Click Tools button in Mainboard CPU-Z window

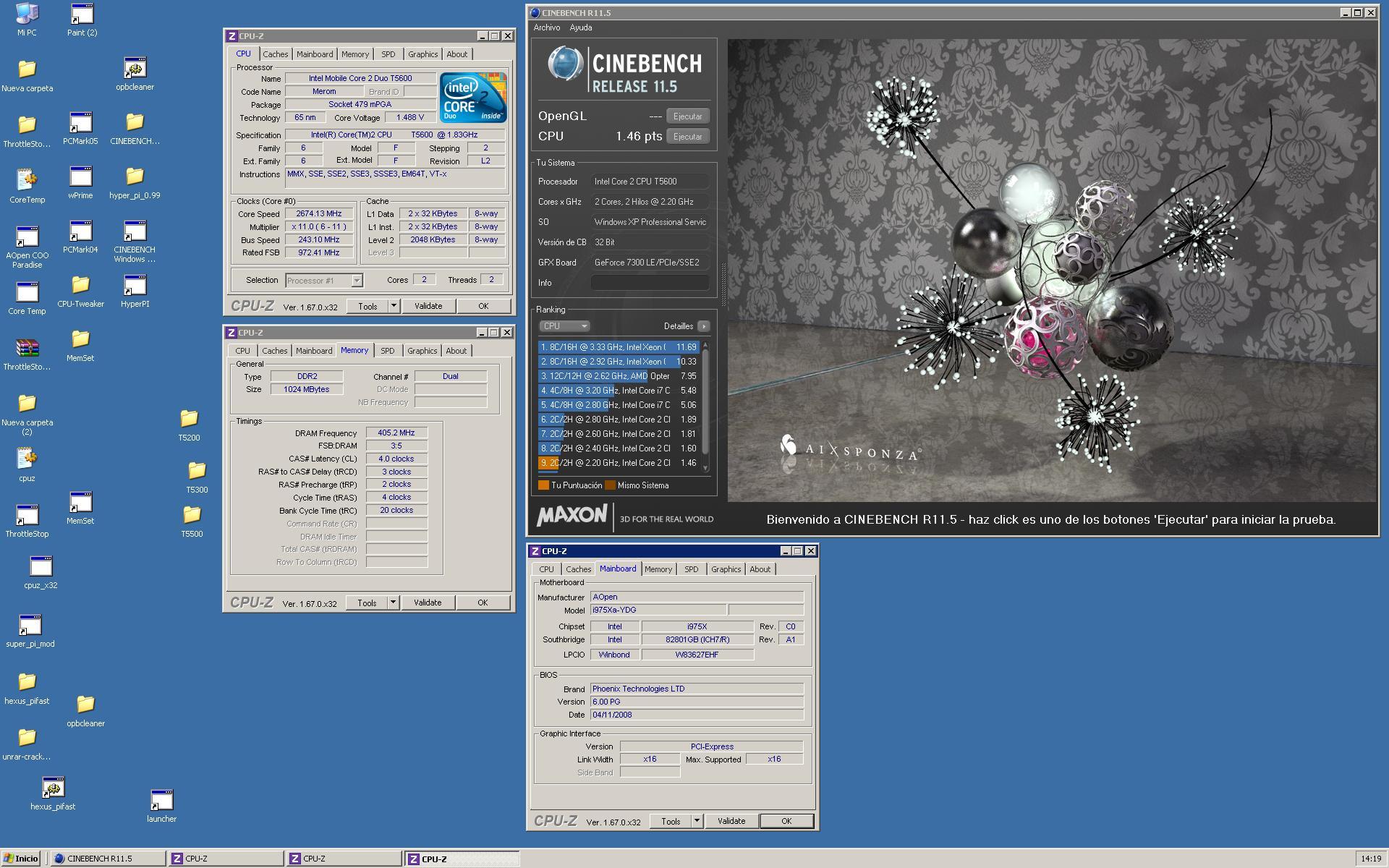(671, 821)
